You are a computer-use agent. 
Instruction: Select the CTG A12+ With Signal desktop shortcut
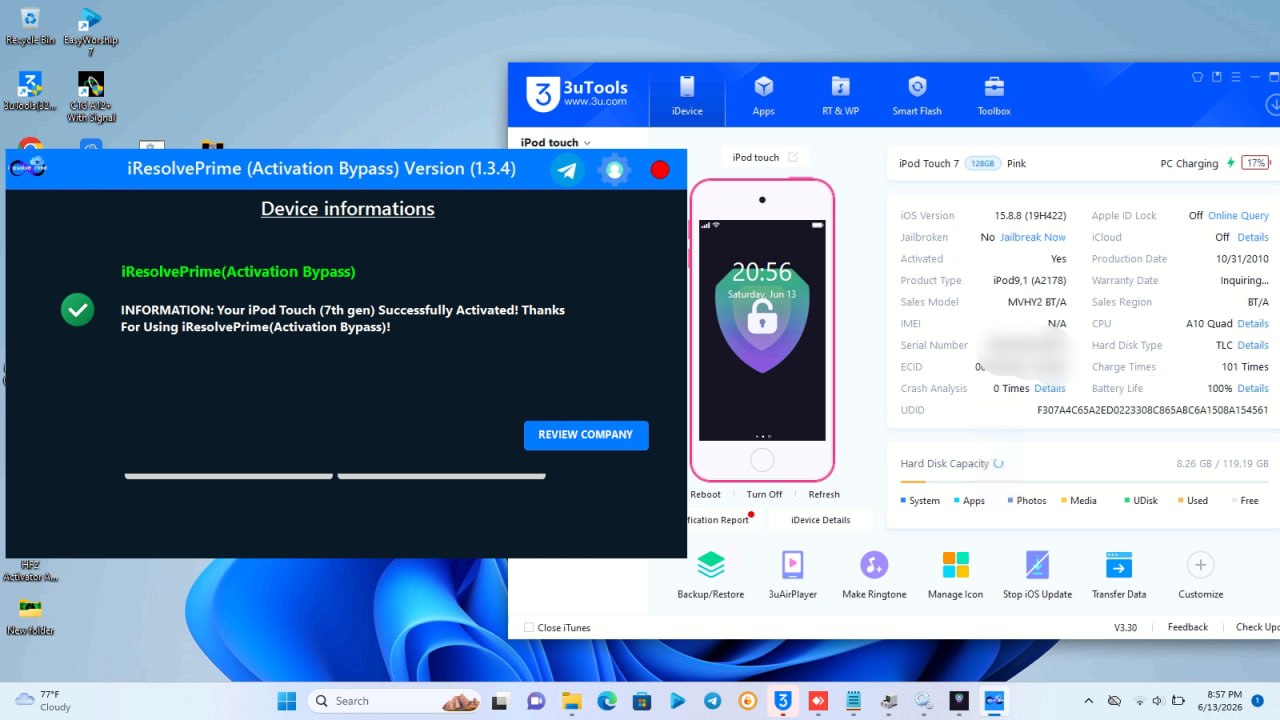click(91, 97)
